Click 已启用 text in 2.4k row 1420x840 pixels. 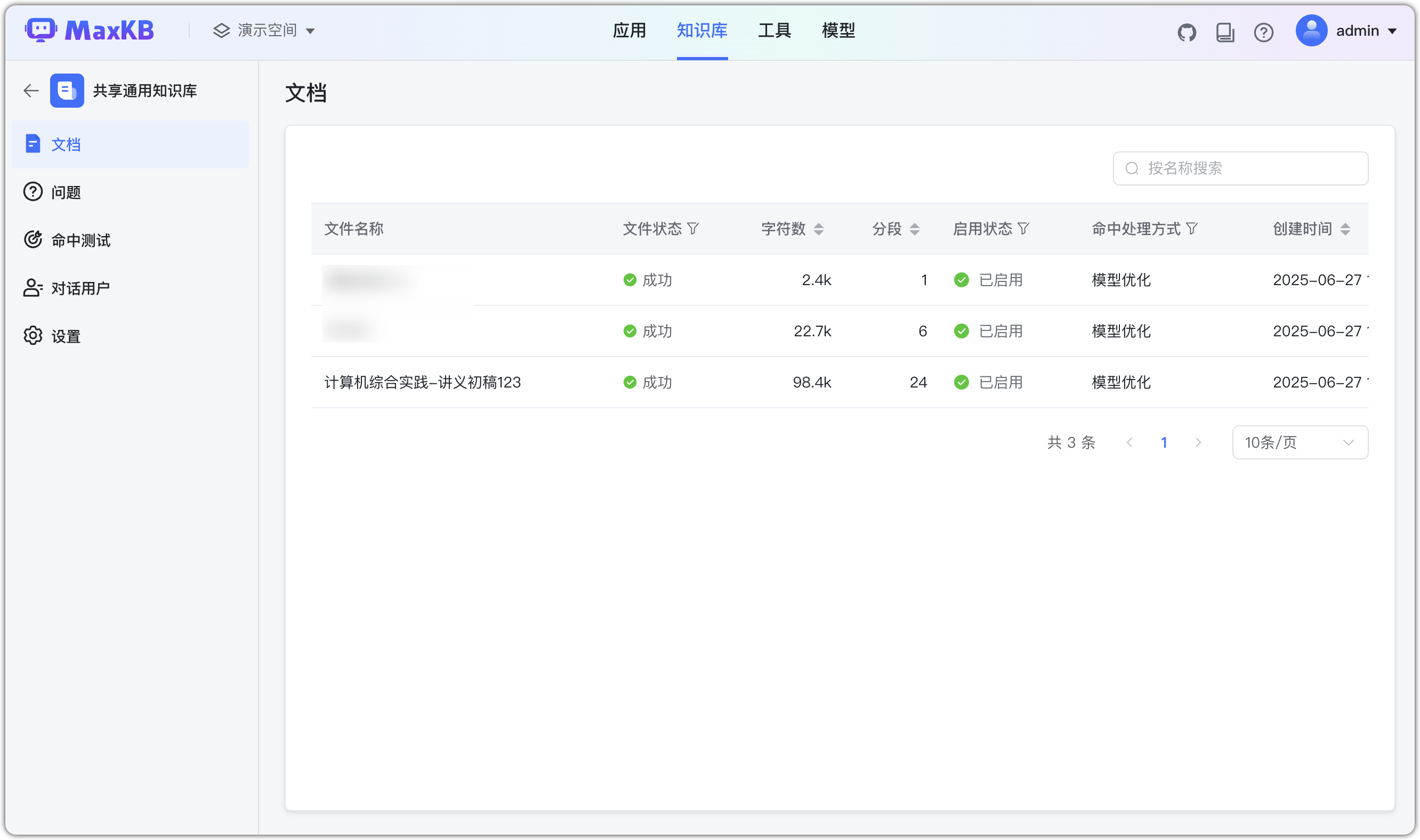(x=1001, y=280)
